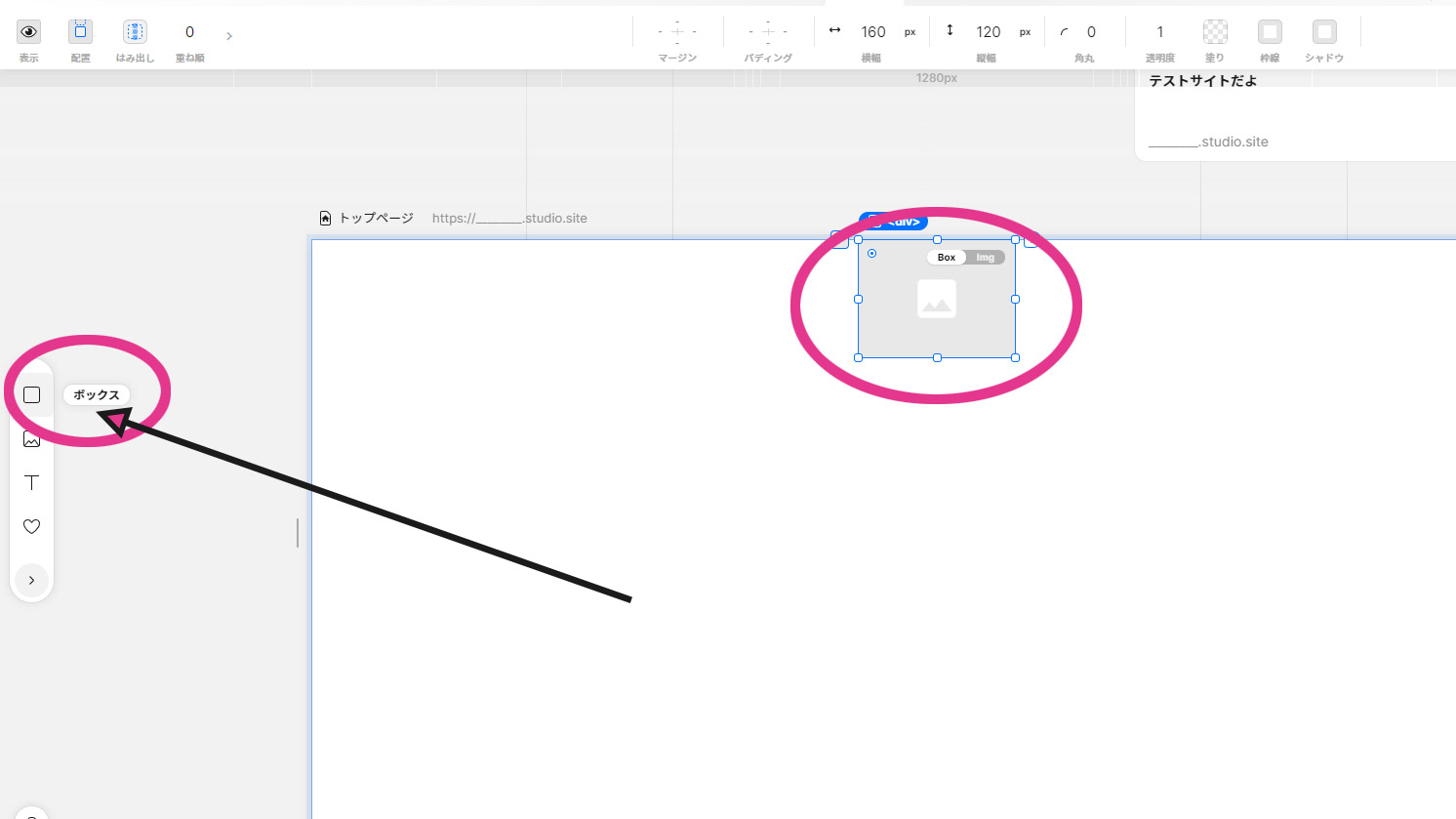Screen dimensions: 1456x819
Task: Open the 配置 alignment setting
Action: coord(80,32)
